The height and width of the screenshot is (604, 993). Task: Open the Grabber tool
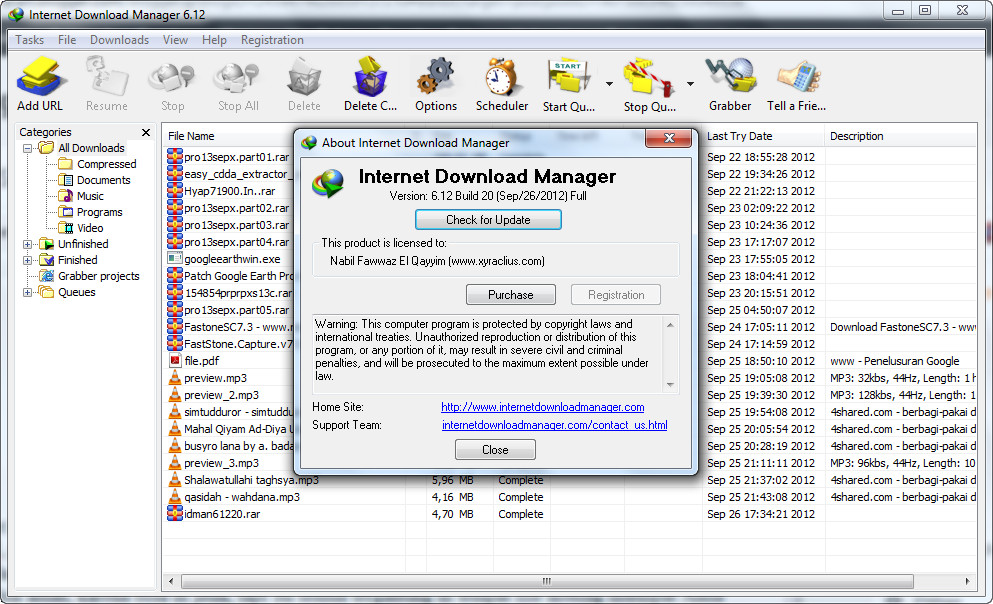click(730, 77)
